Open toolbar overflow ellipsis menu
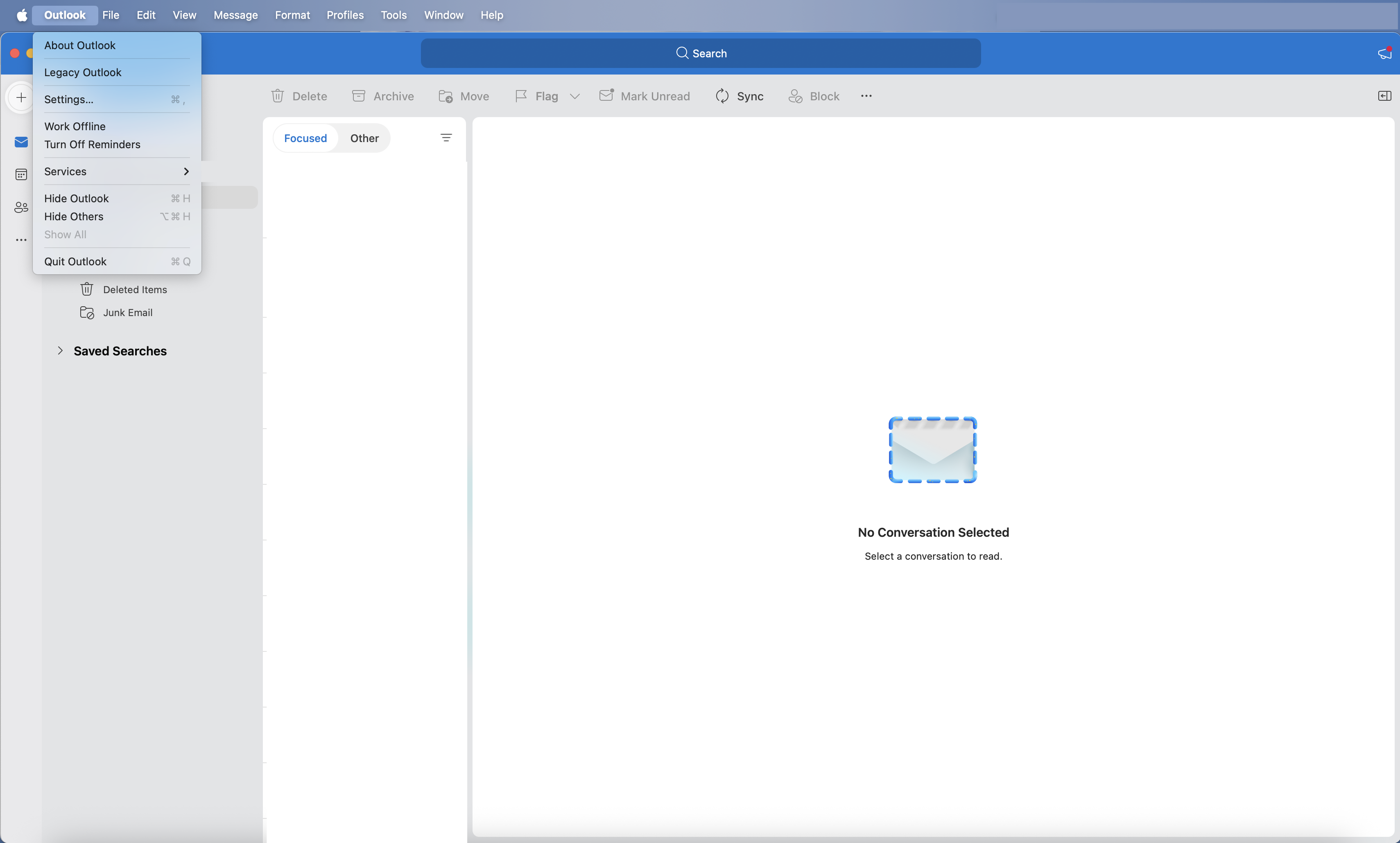The image size is (1400, 843). pyautogui.click(x=866, y=96)
